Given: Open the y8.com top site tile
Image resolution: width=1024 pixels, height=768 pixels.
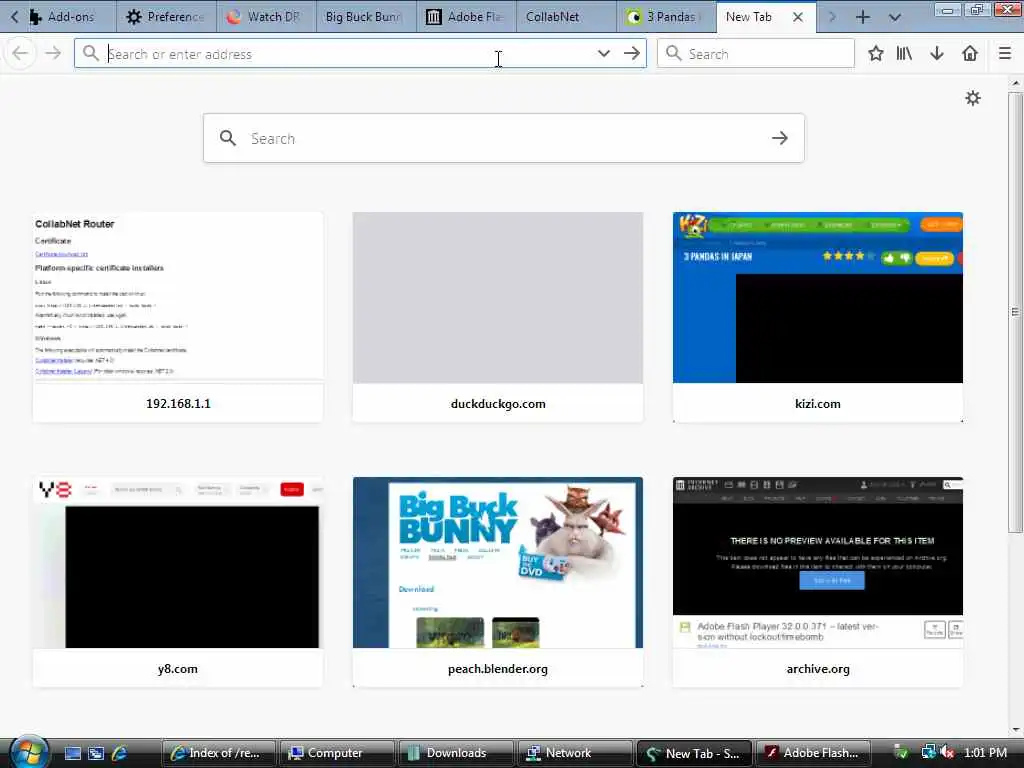Looking at the screenshot, I should point(178,582).
